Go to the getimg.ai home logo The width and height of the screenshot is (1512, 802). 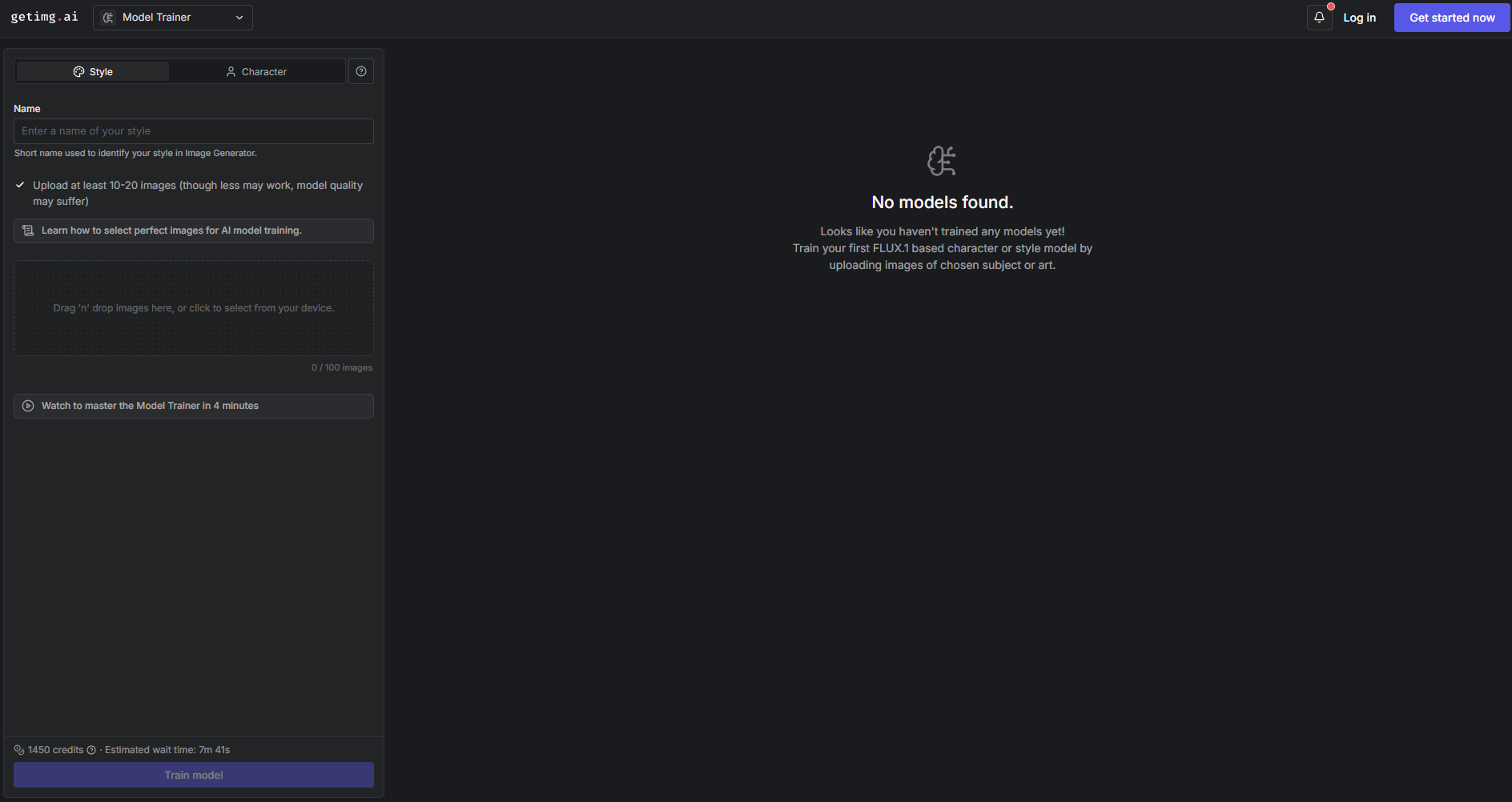pyautogui.click(x=44, y=17)
